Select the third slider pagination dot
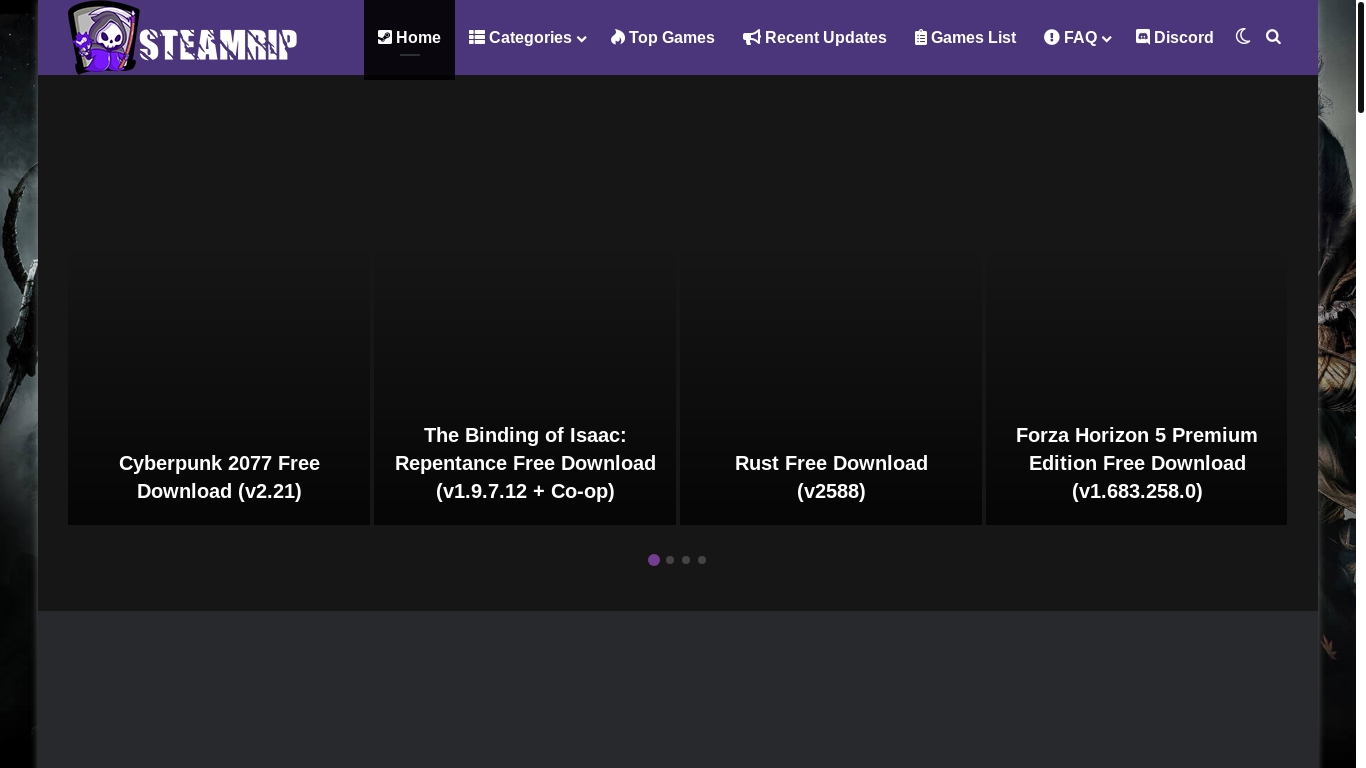The width and height of the screenshot is (1366, 768). click(x=686, y=560)
